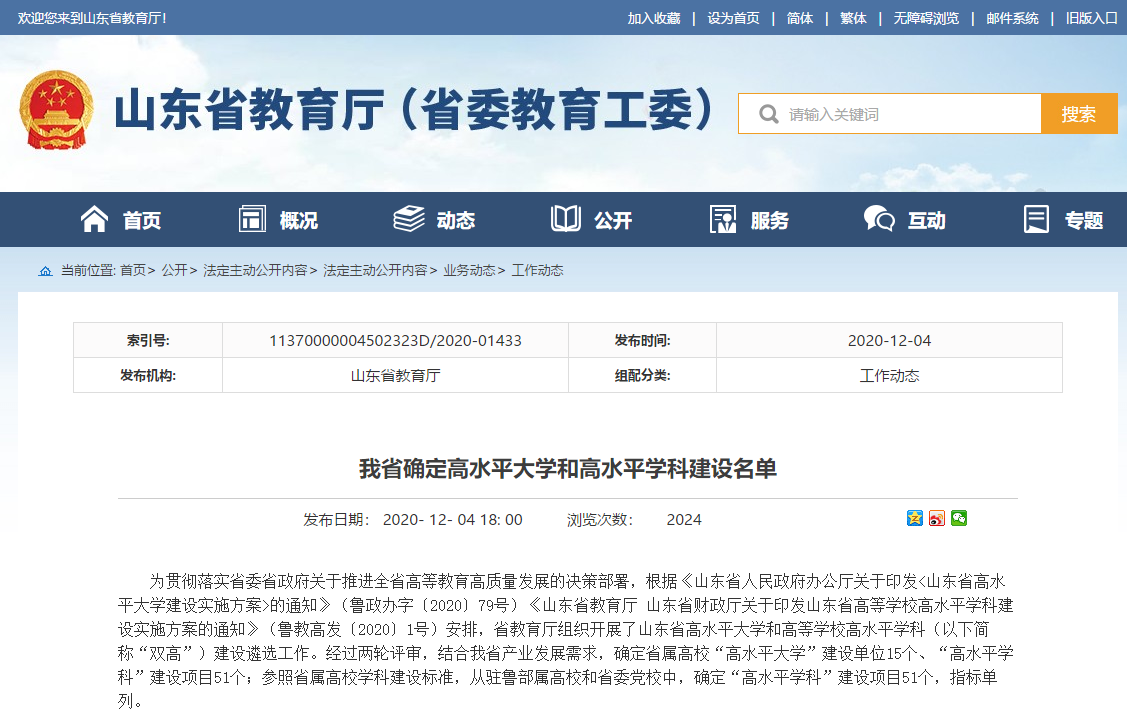Type in the 请输入关键词 search field
The image size is (1127, 716).
point(905,114)
